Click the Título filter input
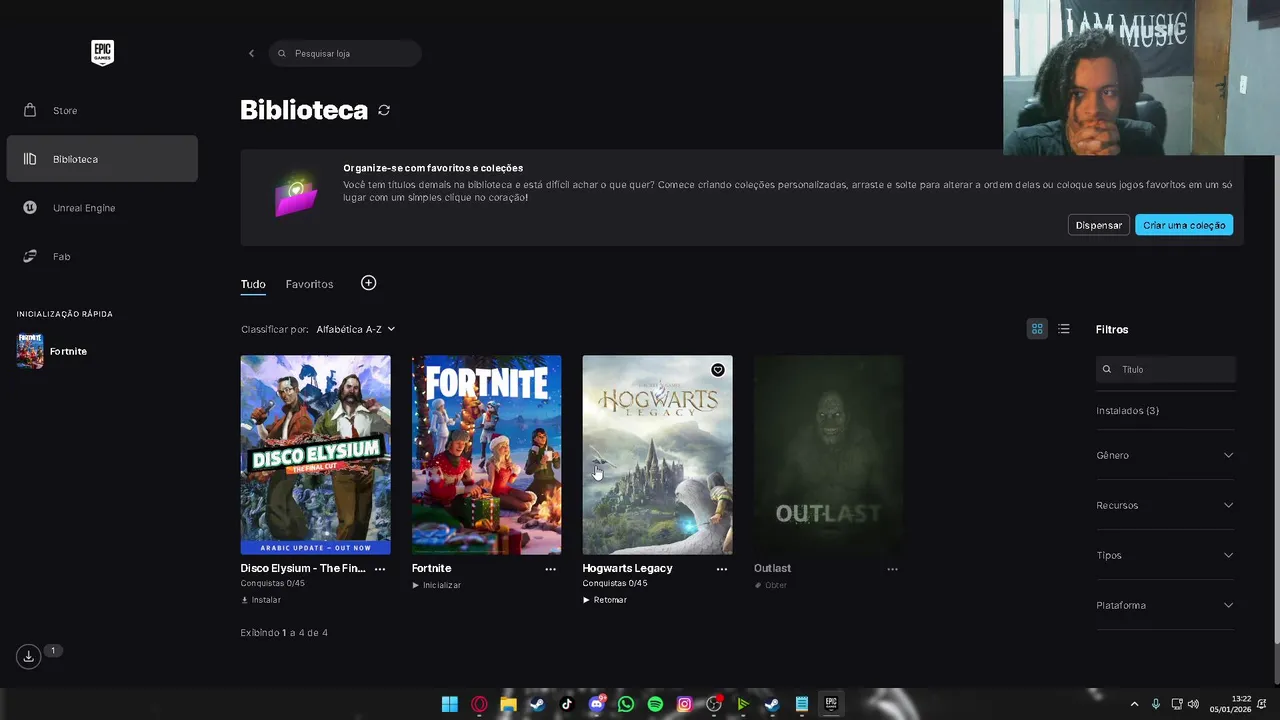The width and height of the screenshot is (1280, 720). 1166,369
